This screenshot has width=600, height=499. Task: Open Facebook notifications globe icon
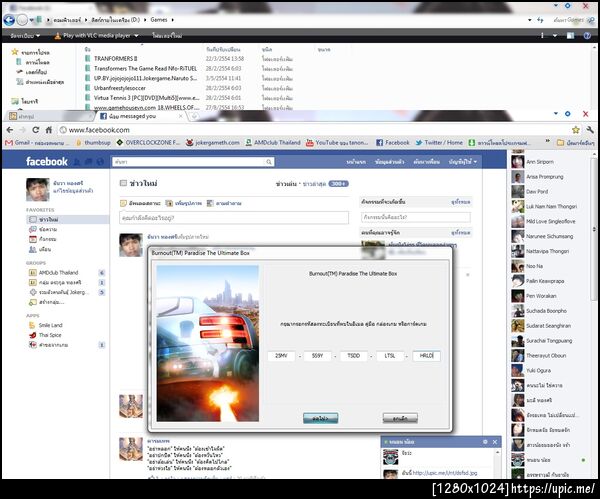[x=100, y=162]
